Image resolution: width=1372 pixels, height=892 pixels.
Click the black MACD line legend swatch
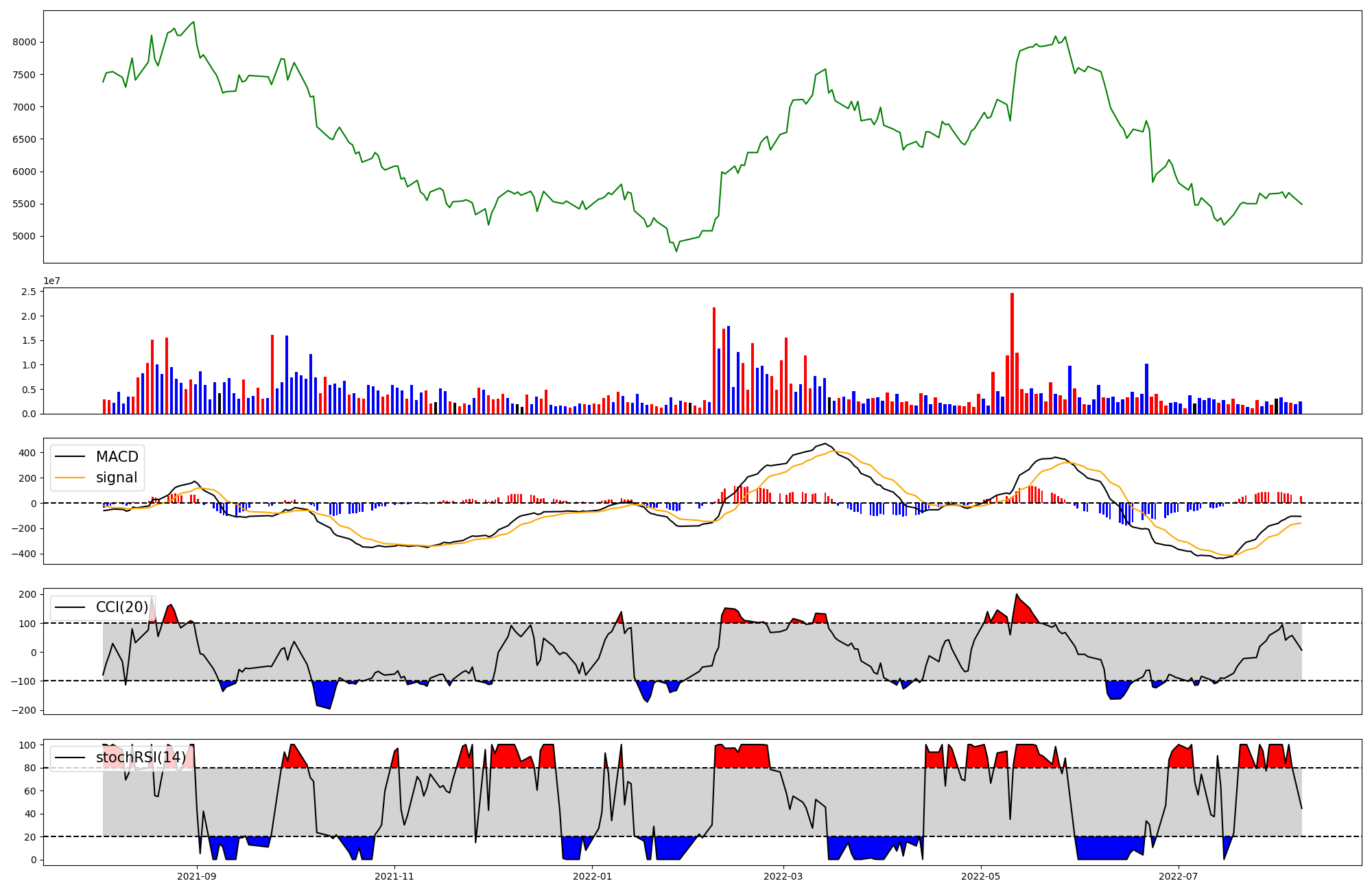pos(70,457)
